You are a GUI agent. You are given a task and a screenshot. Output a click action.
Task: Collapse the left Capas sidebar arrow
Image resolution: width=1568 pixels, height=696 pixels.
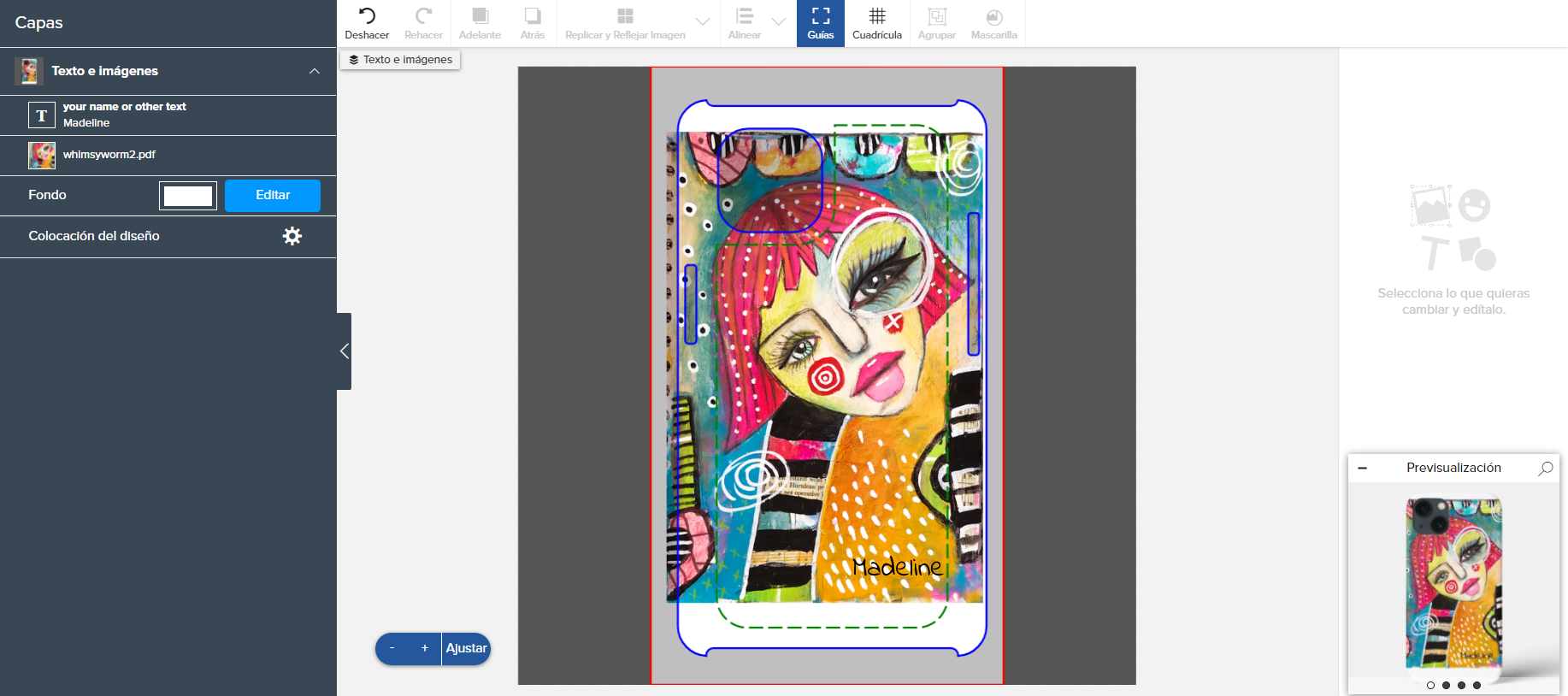345,351
